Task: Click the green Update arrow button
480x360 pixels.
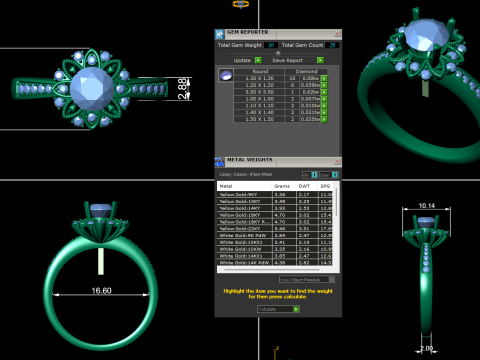Action: (x=258, y=60)
